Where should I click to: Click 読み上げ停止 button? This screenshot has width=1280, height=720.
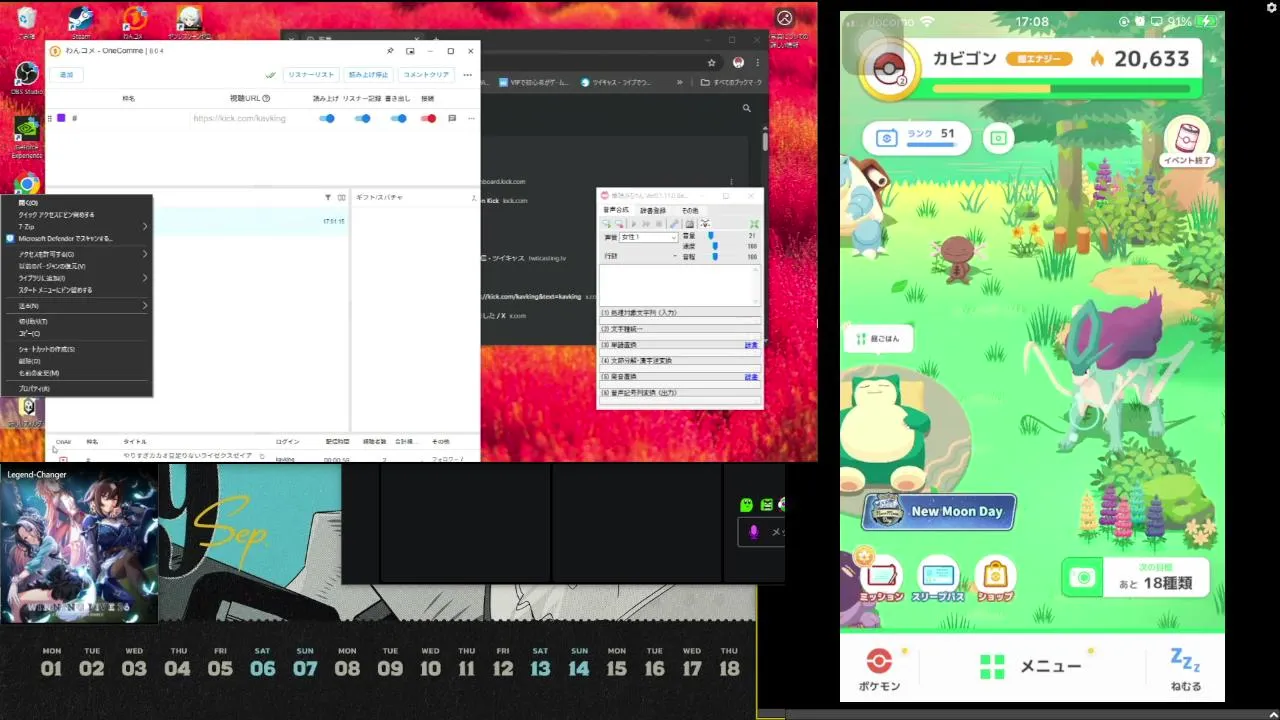pyautogui.click(x=369, y=75)
